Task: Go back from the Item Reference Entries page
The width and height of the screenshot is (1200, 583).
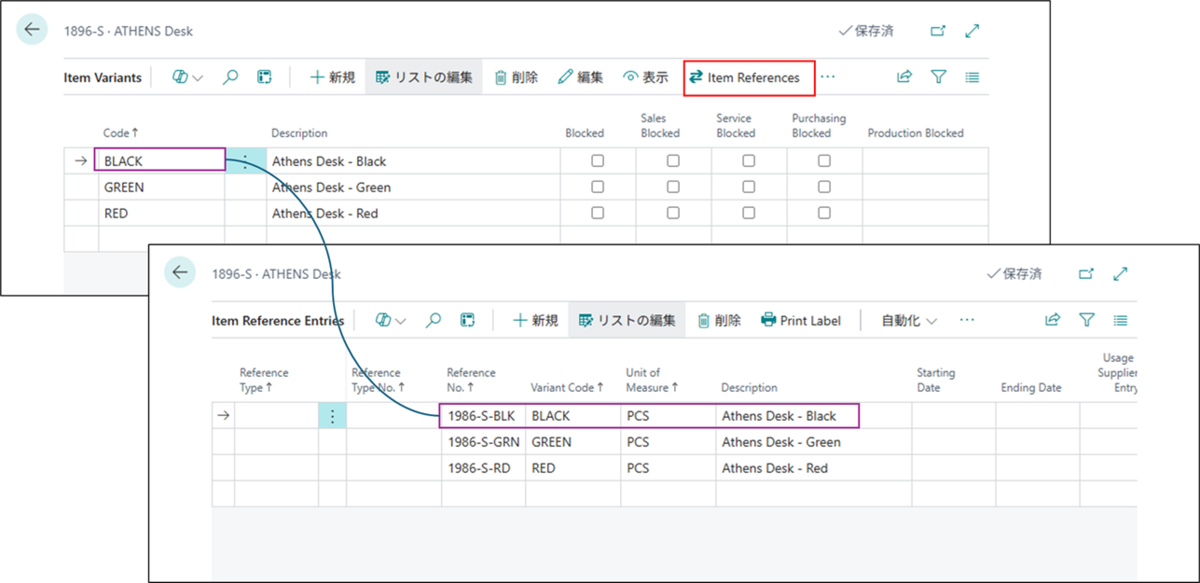Action: pyautogui.click(x=180, y=273)
